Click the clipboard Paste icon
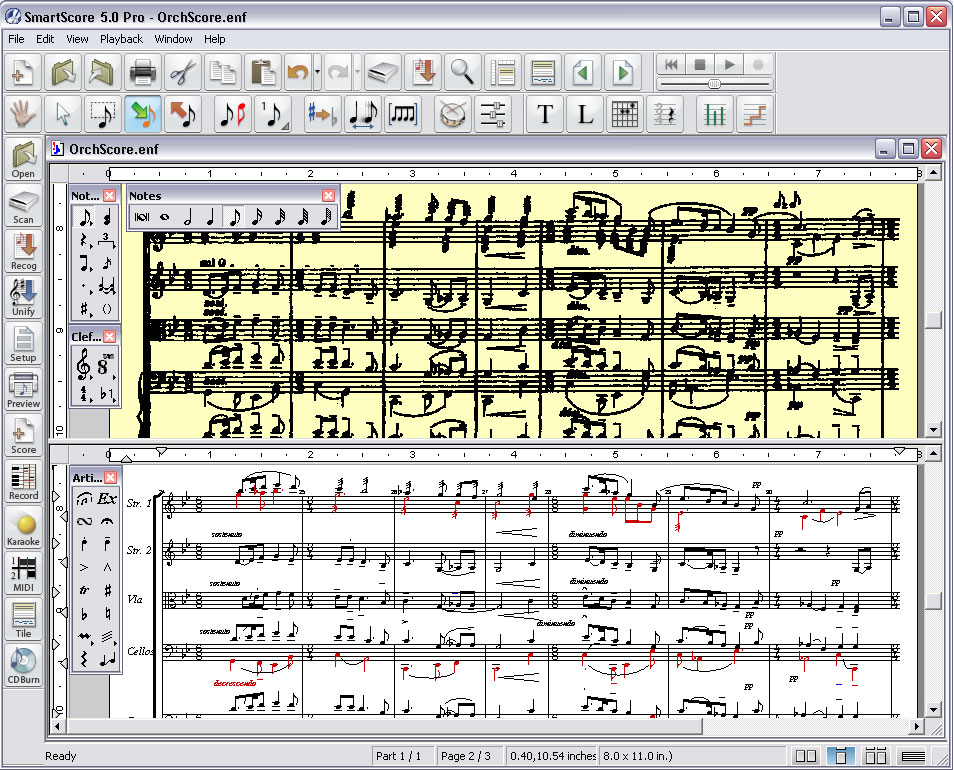Image resolution: width=954 pixels, height=770 pixels. click(x=262, y=72)
